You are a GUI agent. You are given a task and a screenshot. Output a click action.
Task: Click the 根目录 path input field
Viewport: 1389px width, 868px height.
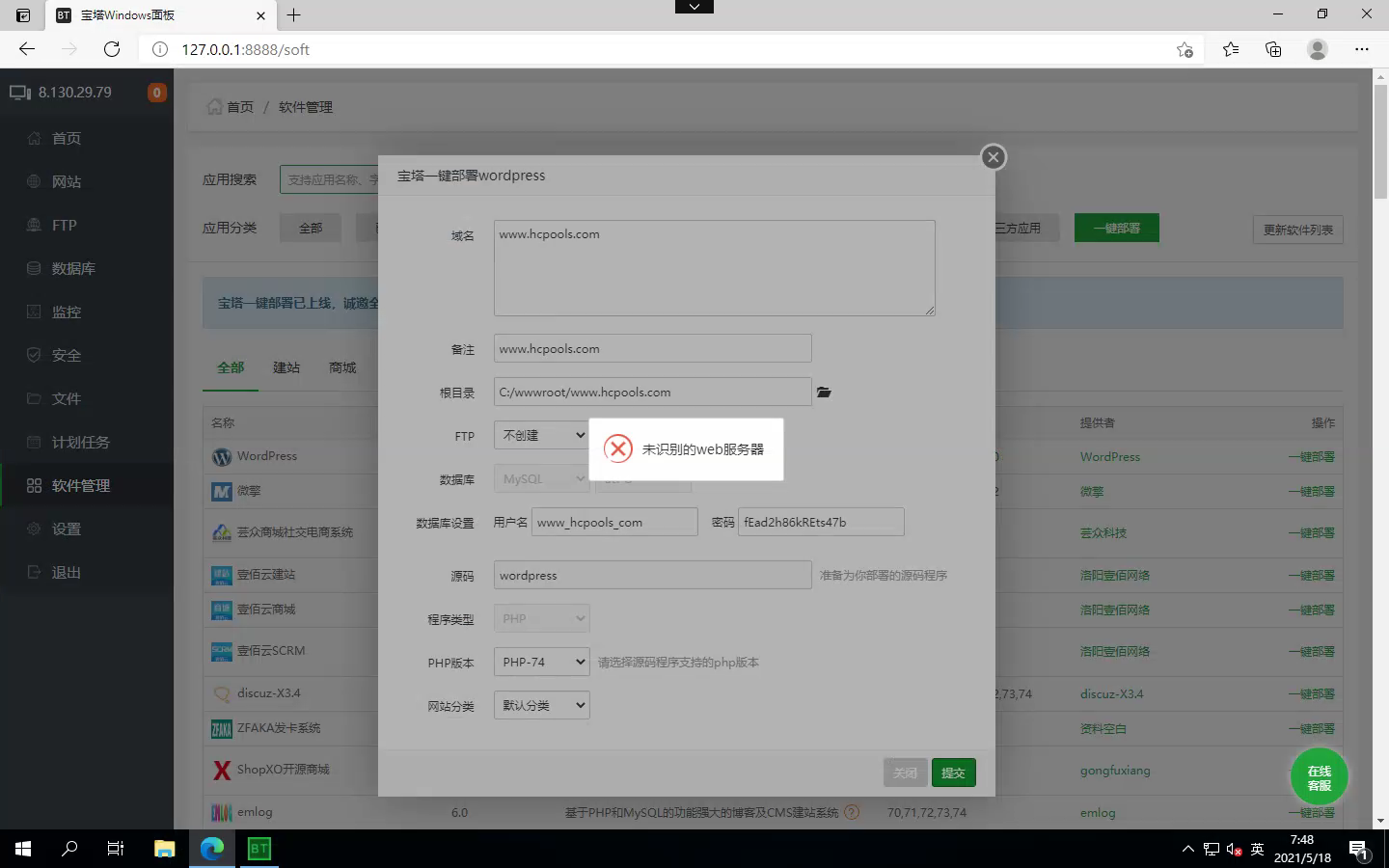[653, 392]
